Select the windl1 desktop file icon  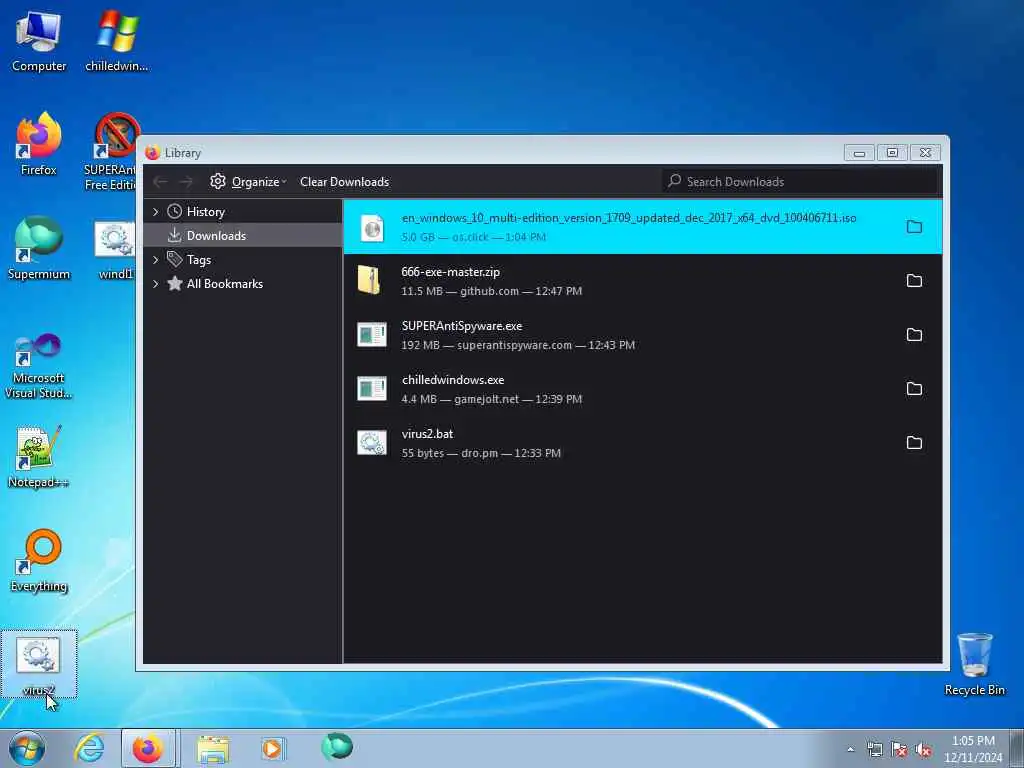click(x=115, y=251)
